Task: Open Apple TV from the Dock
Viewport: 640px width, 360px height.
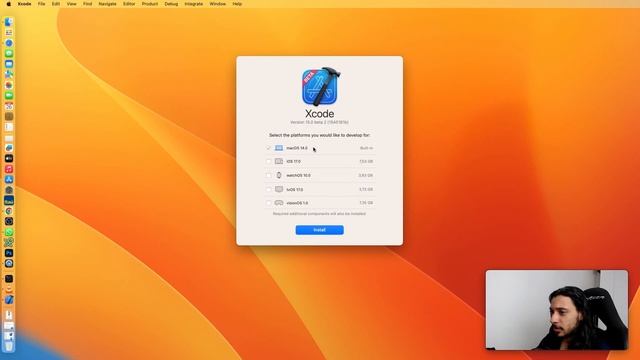Action: click(x=9, y=158)
